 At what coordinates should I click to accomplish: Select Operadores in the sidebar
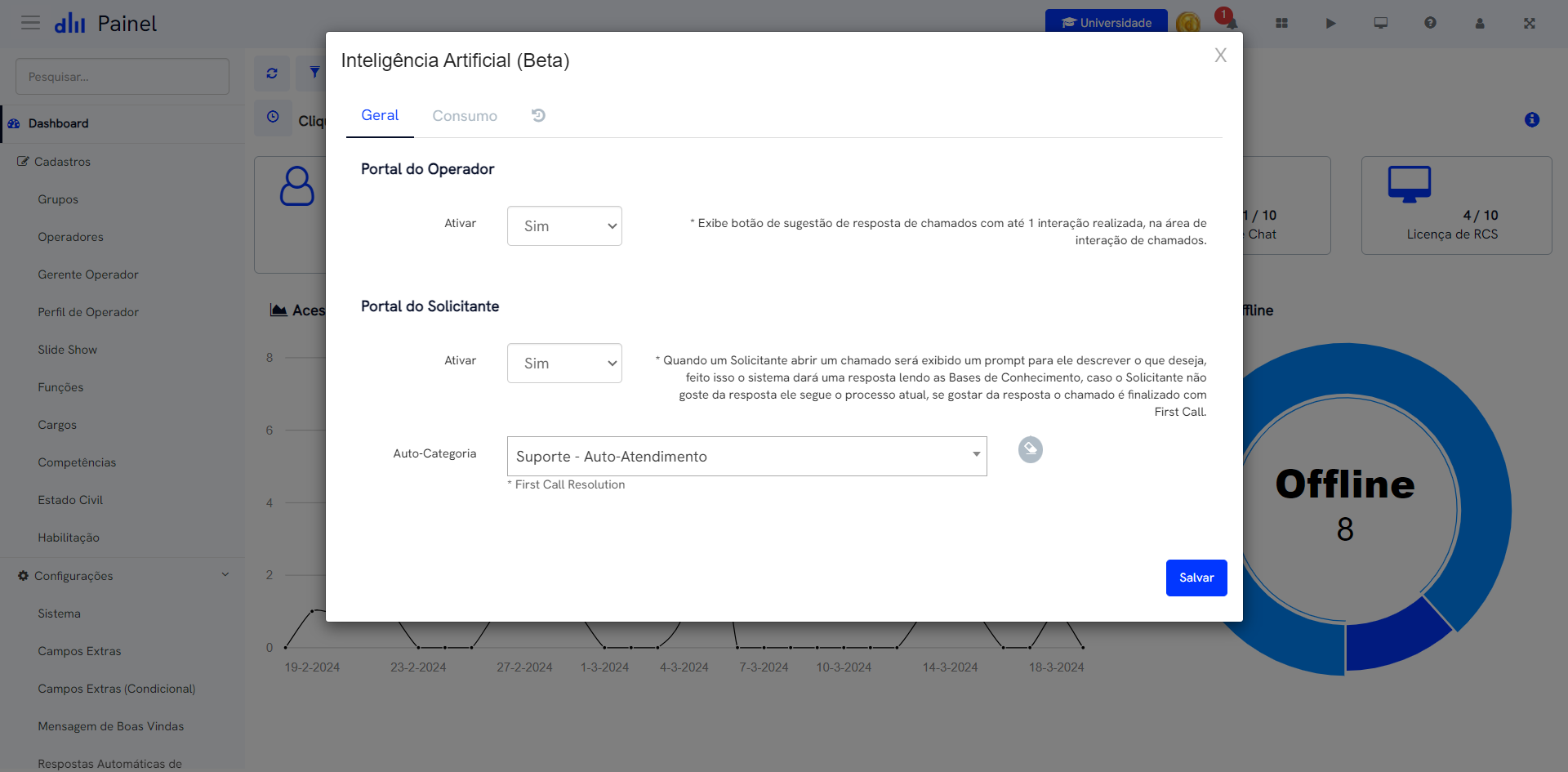pyautogui.click(x=70, y=237)
